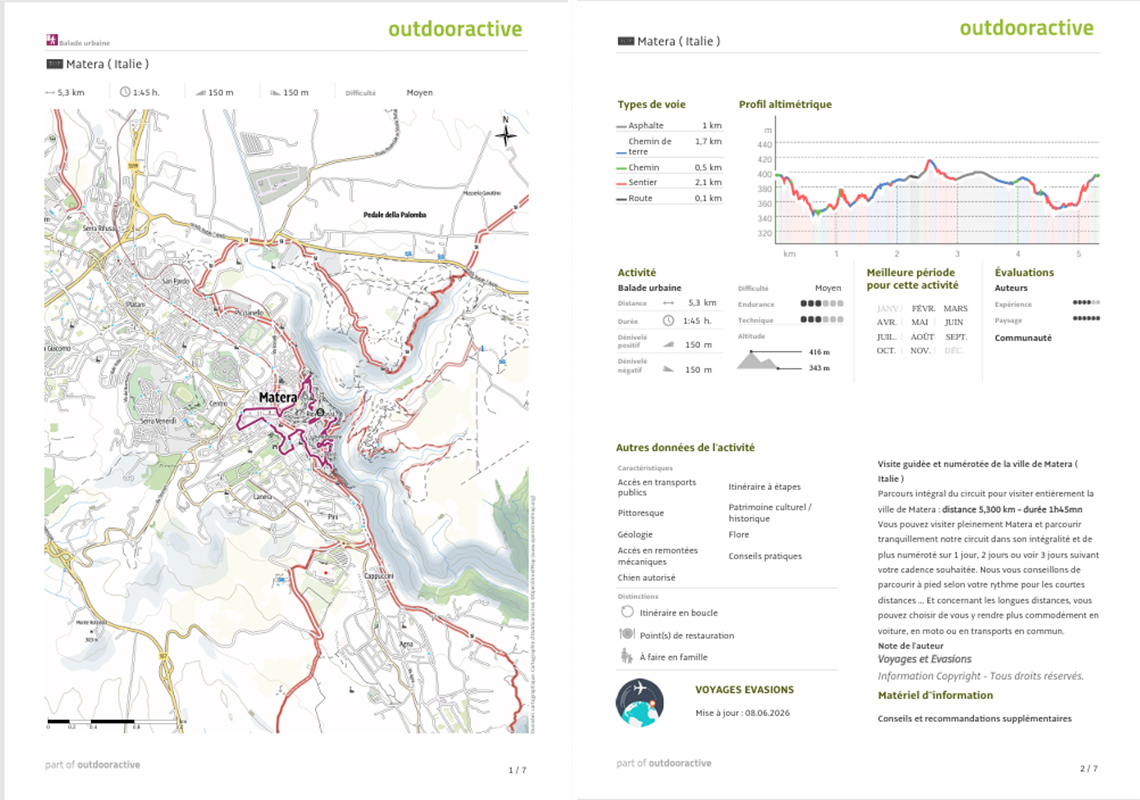Click the elevation profile peak near 420 m
The image size is (1140, 800).
tap(929, 161)
